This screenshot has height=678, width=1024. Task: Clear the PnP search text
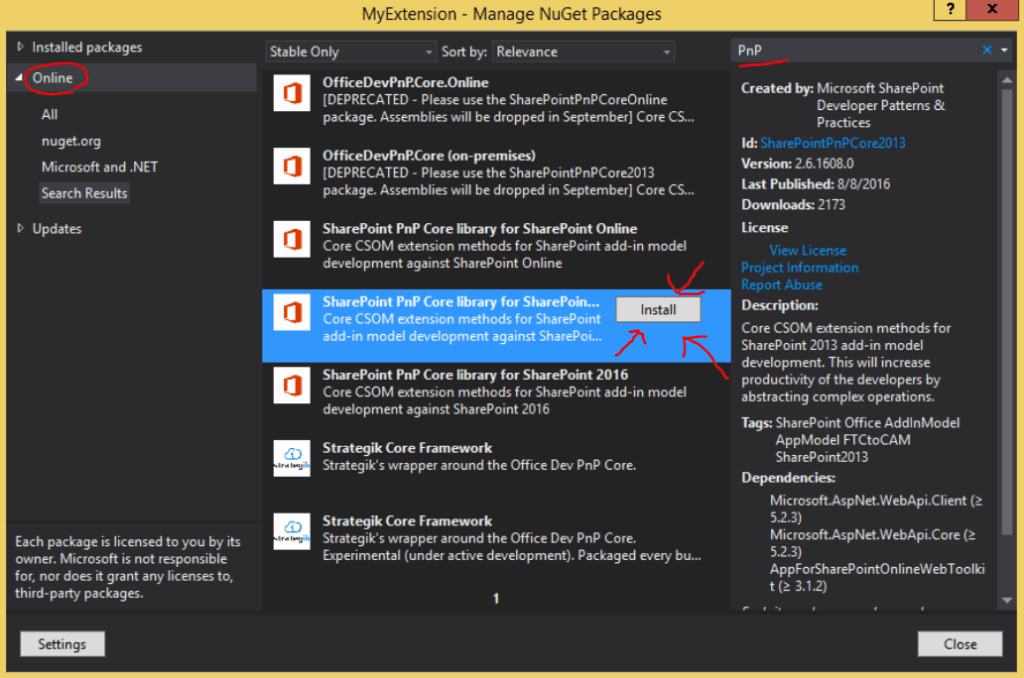(987, 50)
